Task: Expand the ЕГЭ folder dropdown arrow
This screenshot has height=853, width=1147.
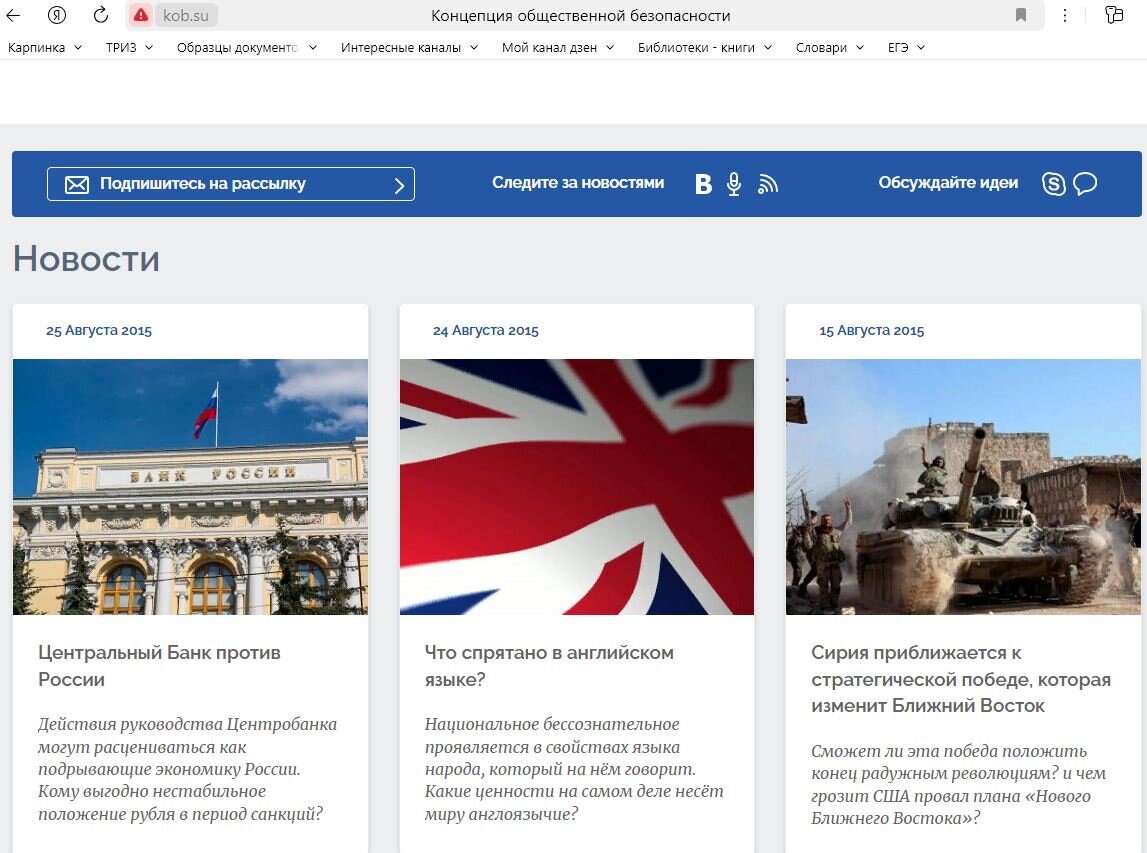Action: tap(921, 48)
